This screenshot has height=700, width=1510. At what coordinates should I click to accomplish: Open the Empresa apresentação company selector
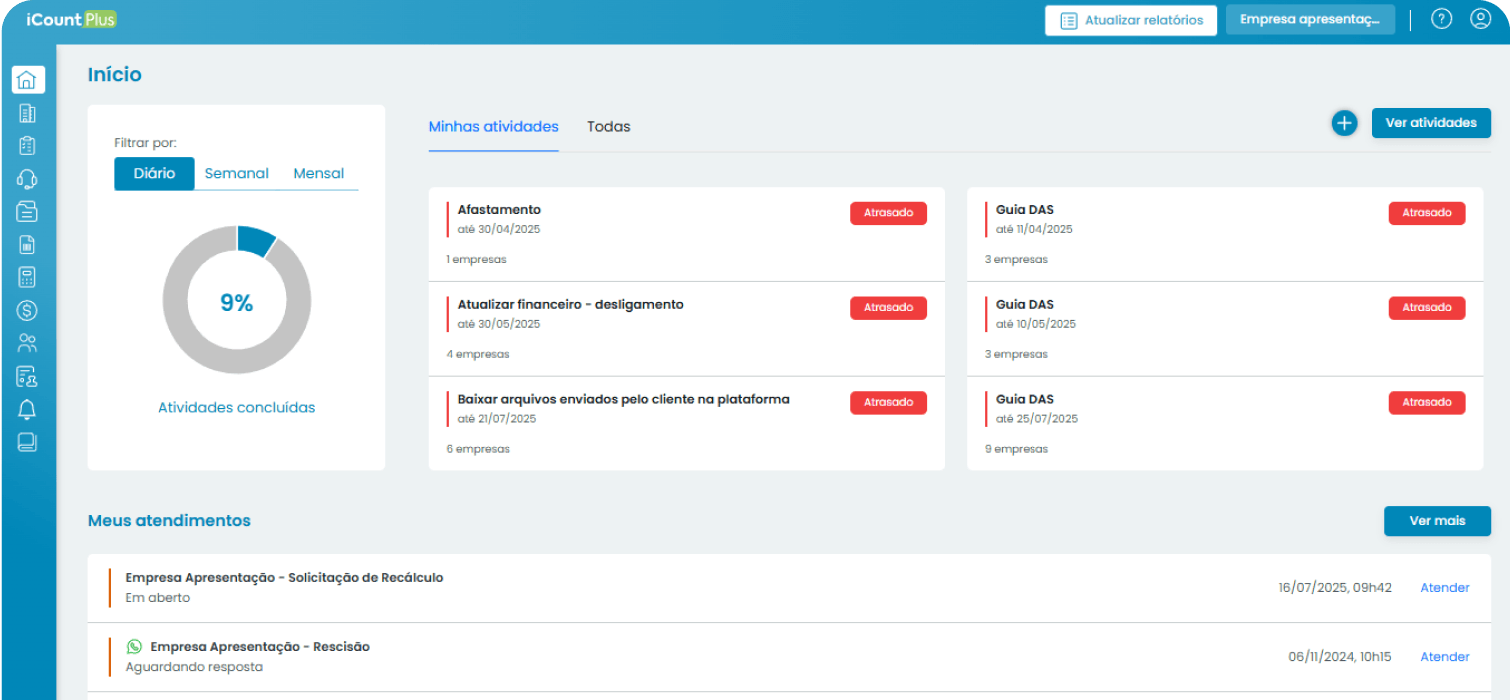pos(1309,20)
